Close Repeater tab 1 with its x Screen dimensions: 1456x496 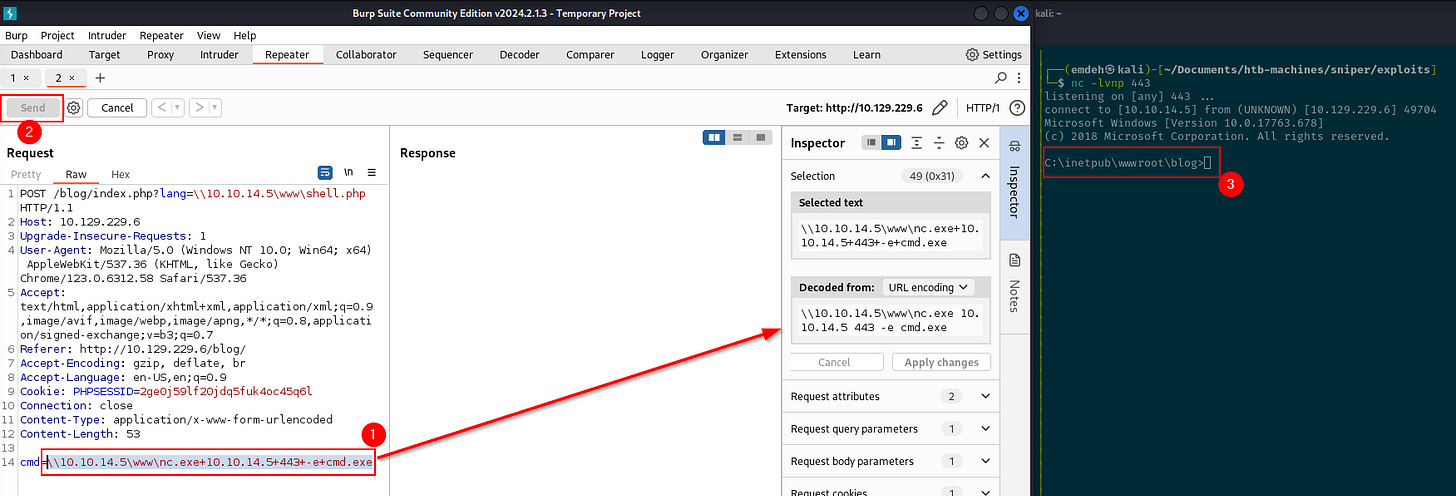point(26,77)
